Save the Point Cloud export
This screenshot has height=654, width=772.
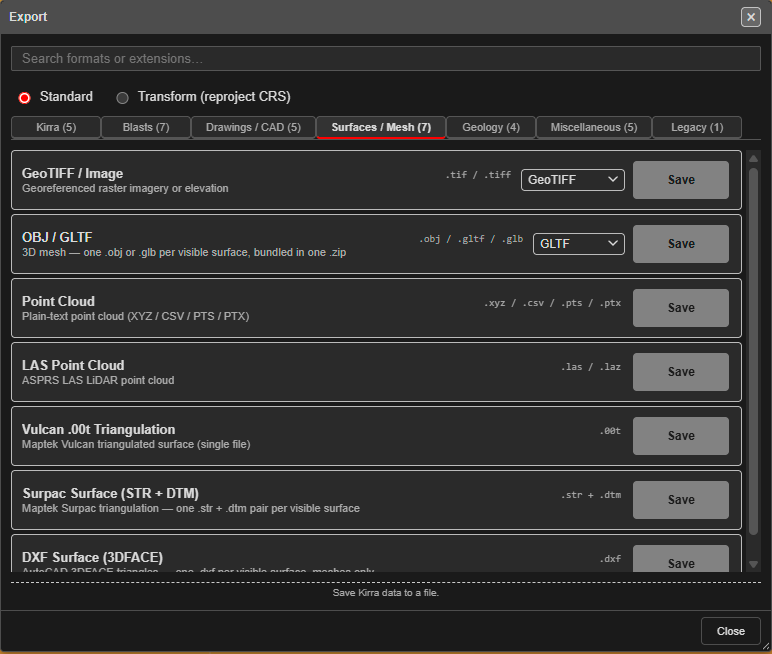681,308
